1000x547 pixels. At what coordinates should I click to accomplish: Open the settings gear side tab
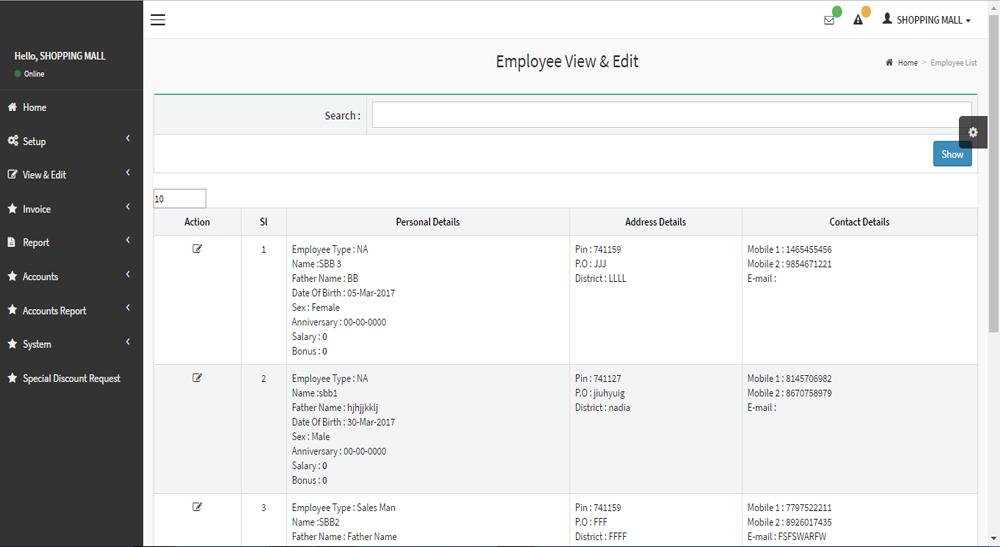click(x=973, y=132)
